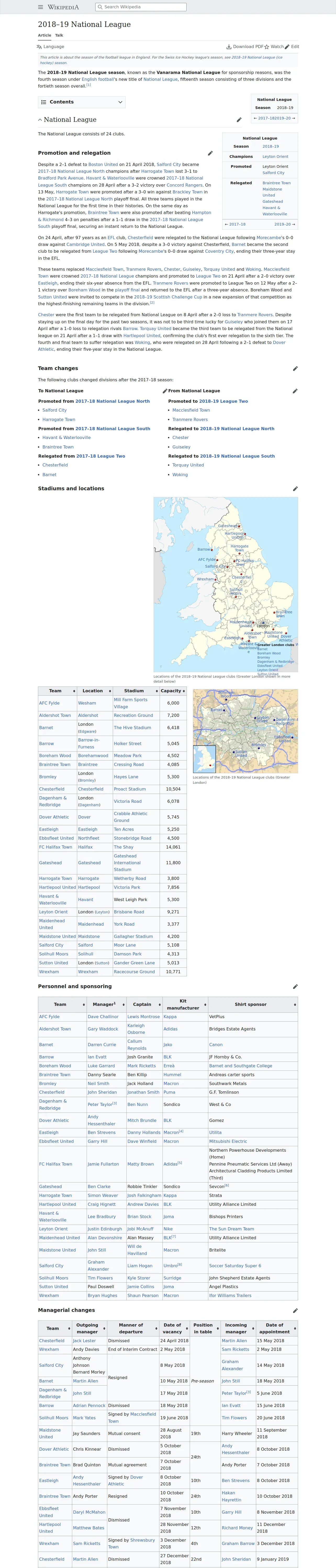
Task: Sort managerial changes by Position in table
Action: click(x=205, y=1328)
